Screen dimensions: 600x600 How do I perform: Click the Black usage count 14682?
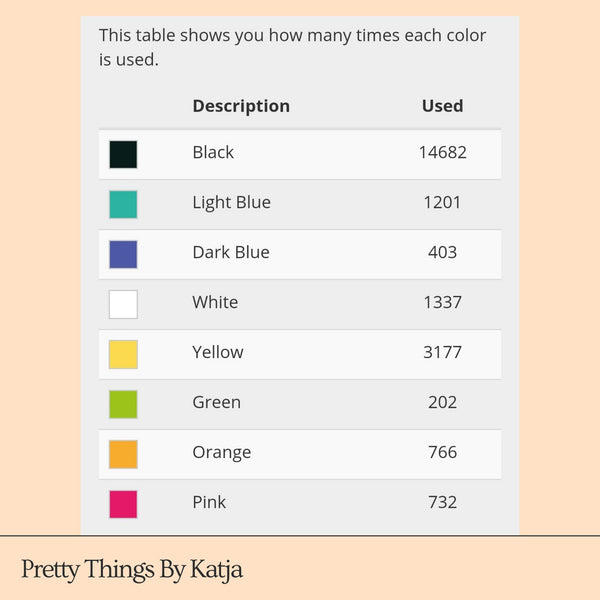click(442, 153)
